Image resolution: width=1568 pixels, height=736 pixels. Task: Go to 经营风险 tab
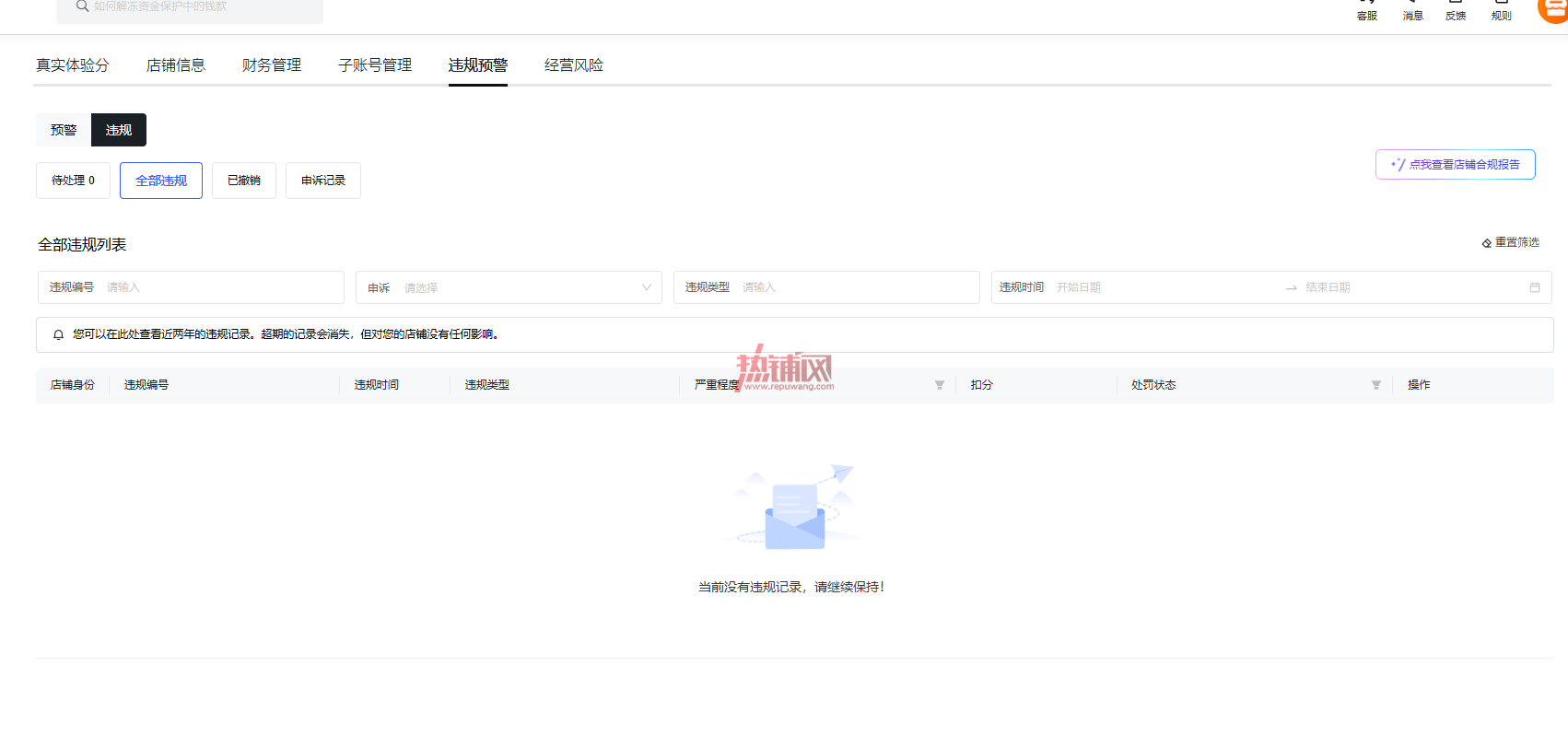[574, 65]
